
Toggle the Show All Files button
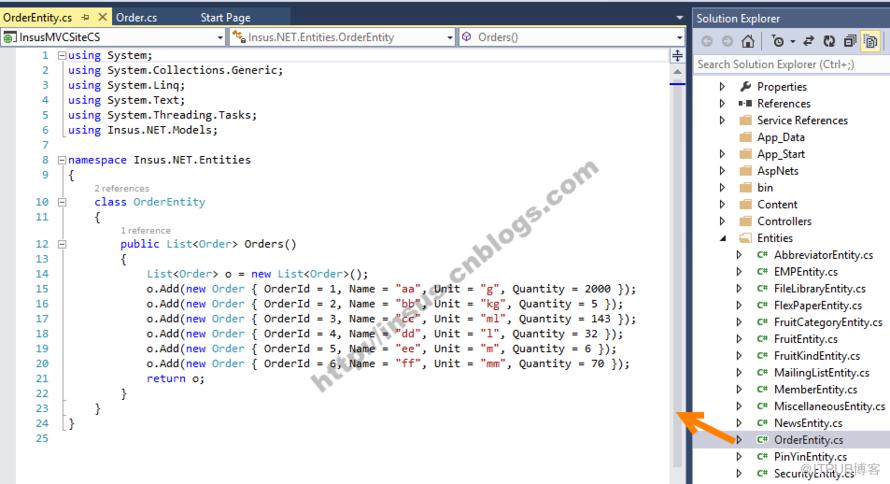click(870, 41)
